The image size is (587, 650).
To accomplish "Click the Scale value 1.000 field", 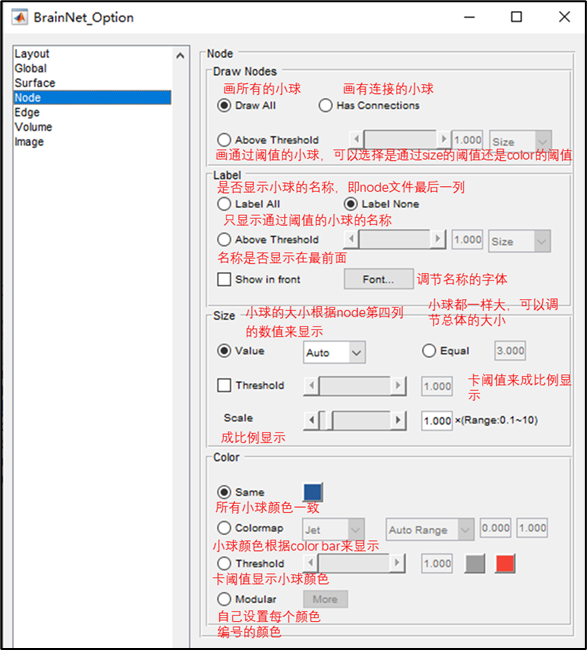I will pos(437,421).
